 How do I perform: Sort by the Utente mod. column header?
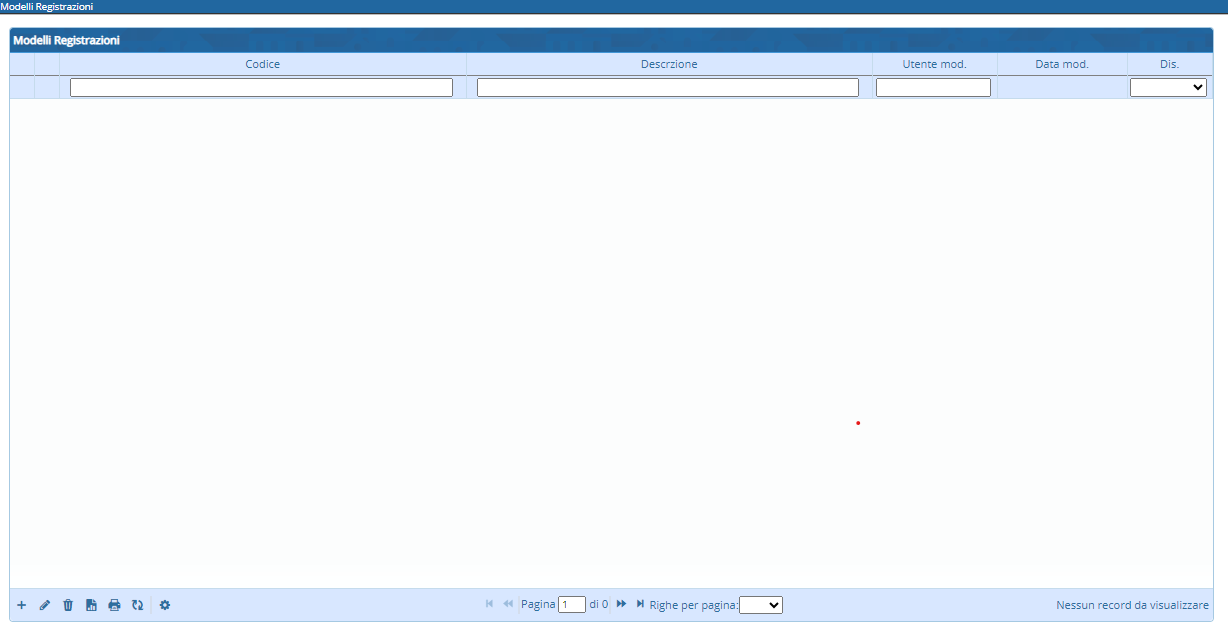934,64
